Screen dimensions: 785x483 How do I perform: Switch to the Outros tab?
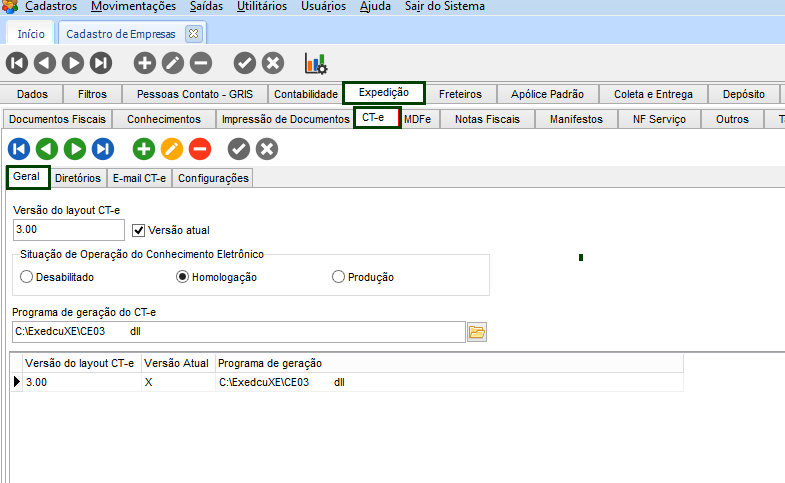coord(732,119)
